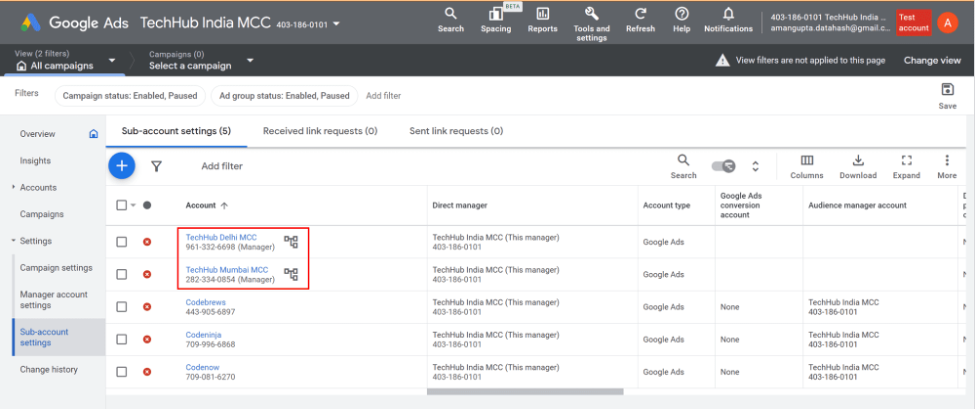Click the status column header dot

tap(147, 205)
